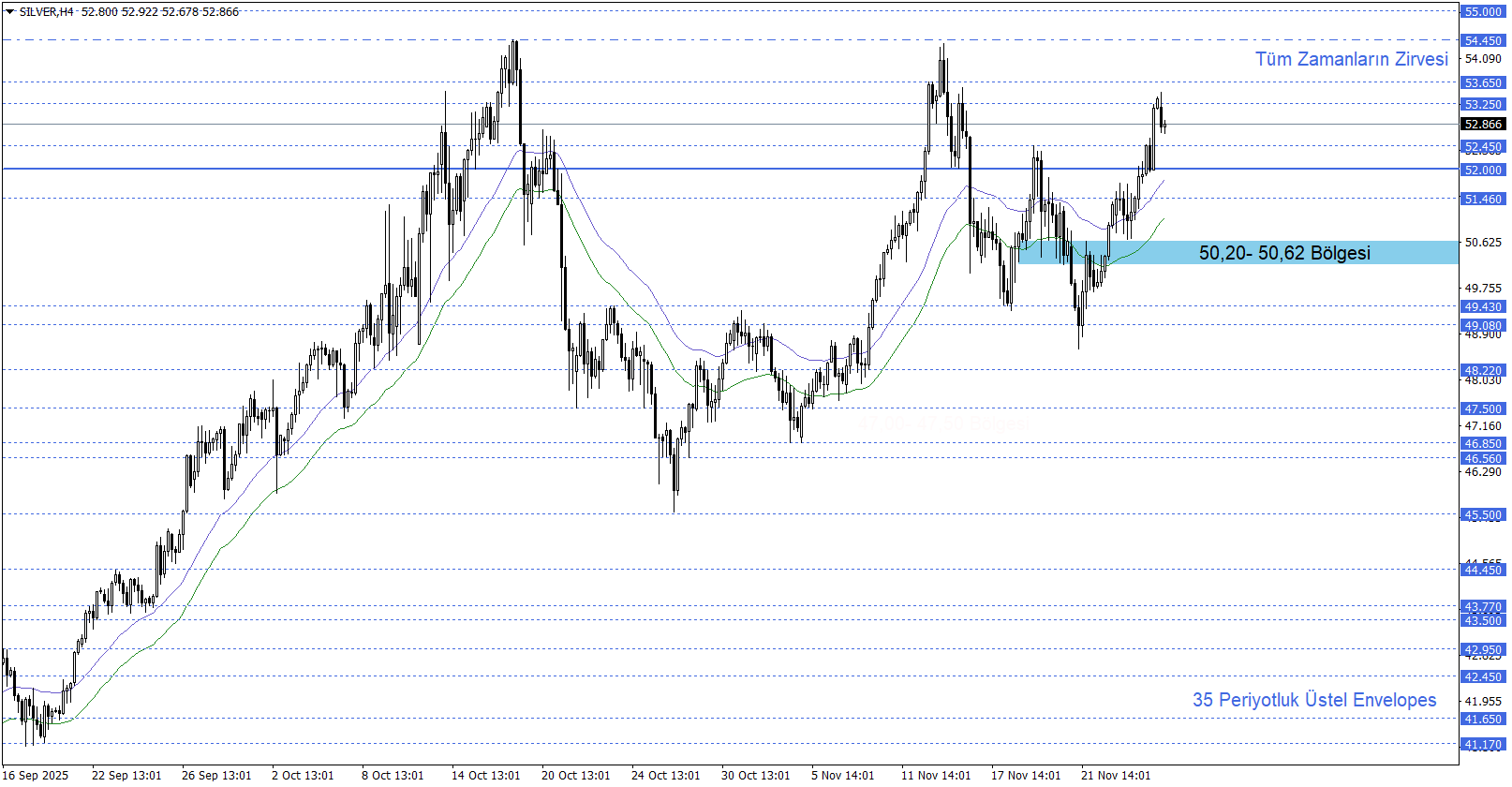Select the '50,20- 50,62 Bölgesi' label
1512x787 pixels.
coord(1283,253)
